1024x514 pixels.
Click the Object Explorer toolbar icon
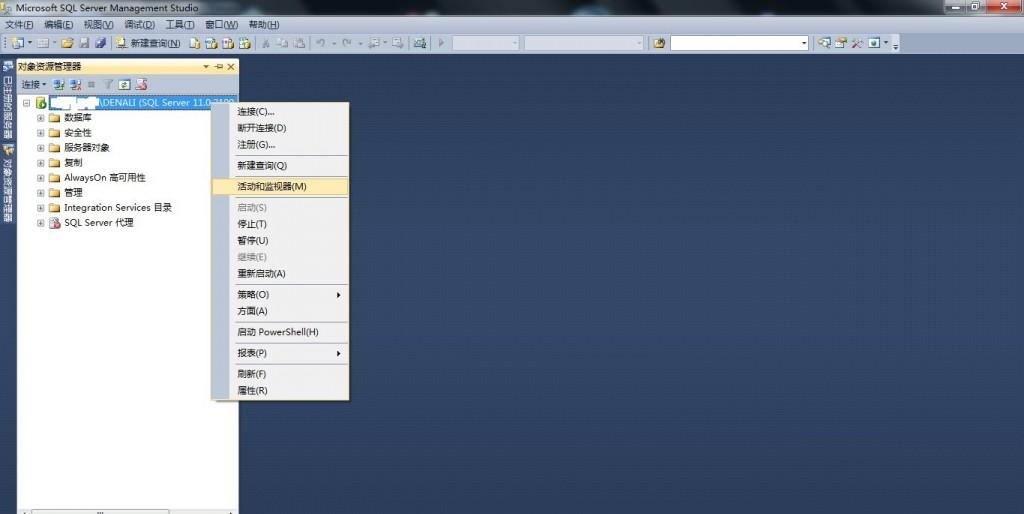point(824,43)
